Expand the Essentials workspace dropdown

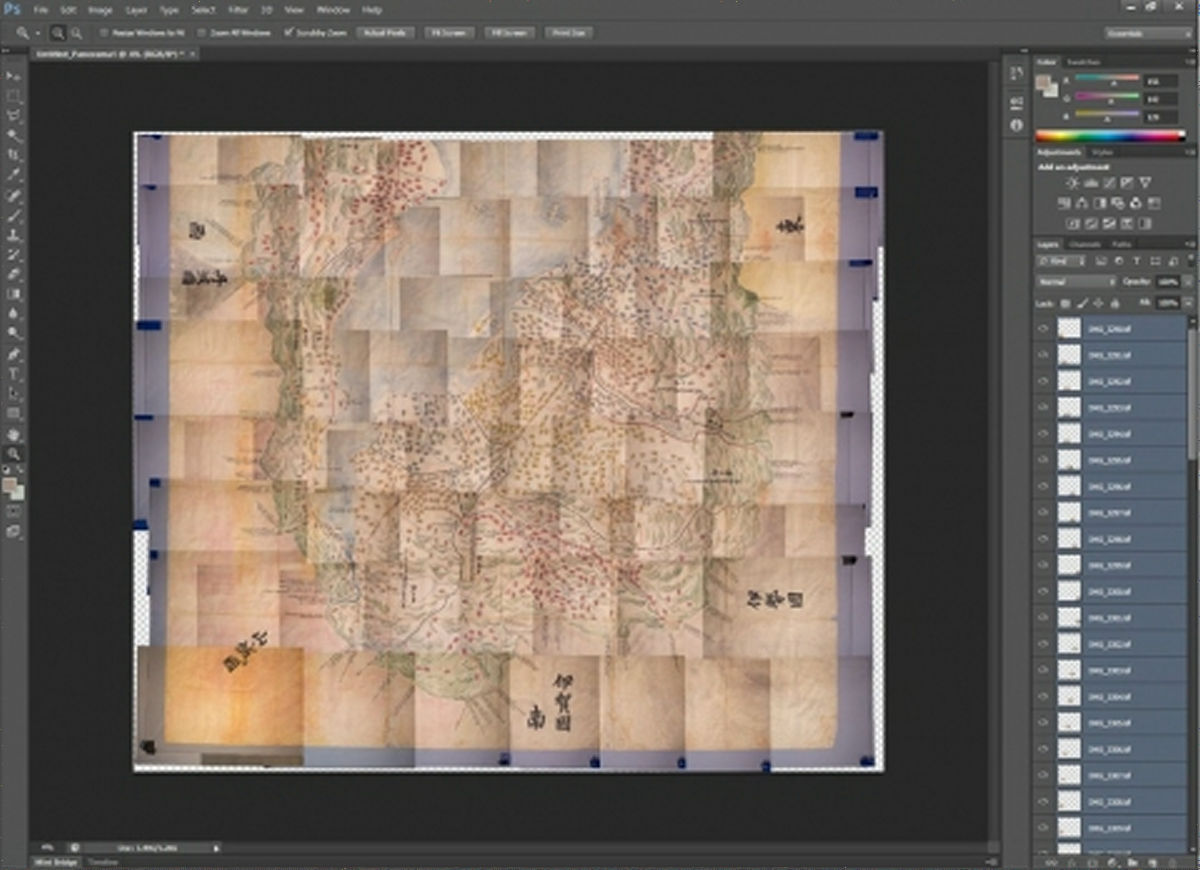click(x=1148, y=33)
